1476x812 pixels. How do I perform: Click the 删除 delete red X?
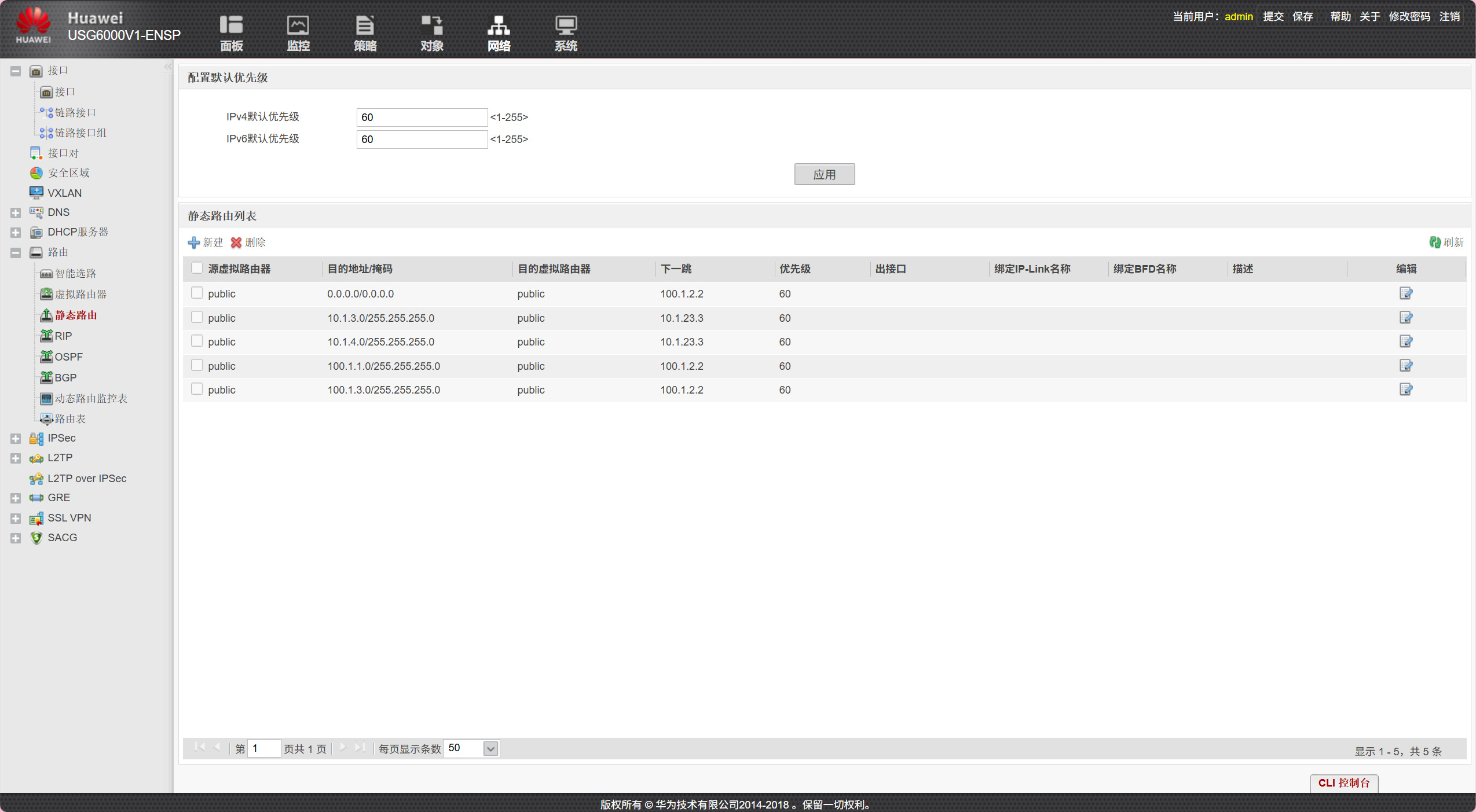pyautogui.click(x=236, y=243)
